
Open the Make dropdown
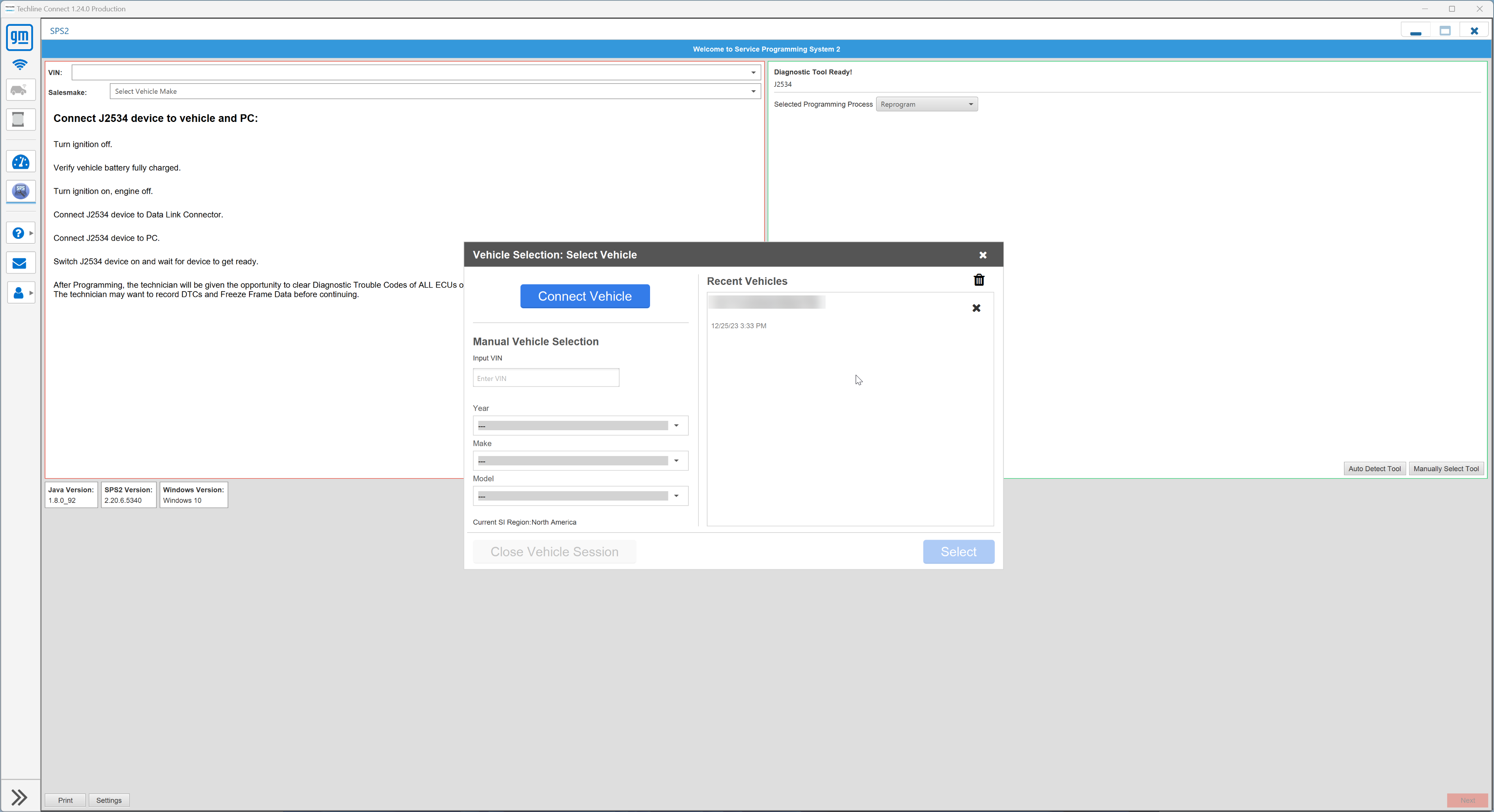[x=580, y=461]
